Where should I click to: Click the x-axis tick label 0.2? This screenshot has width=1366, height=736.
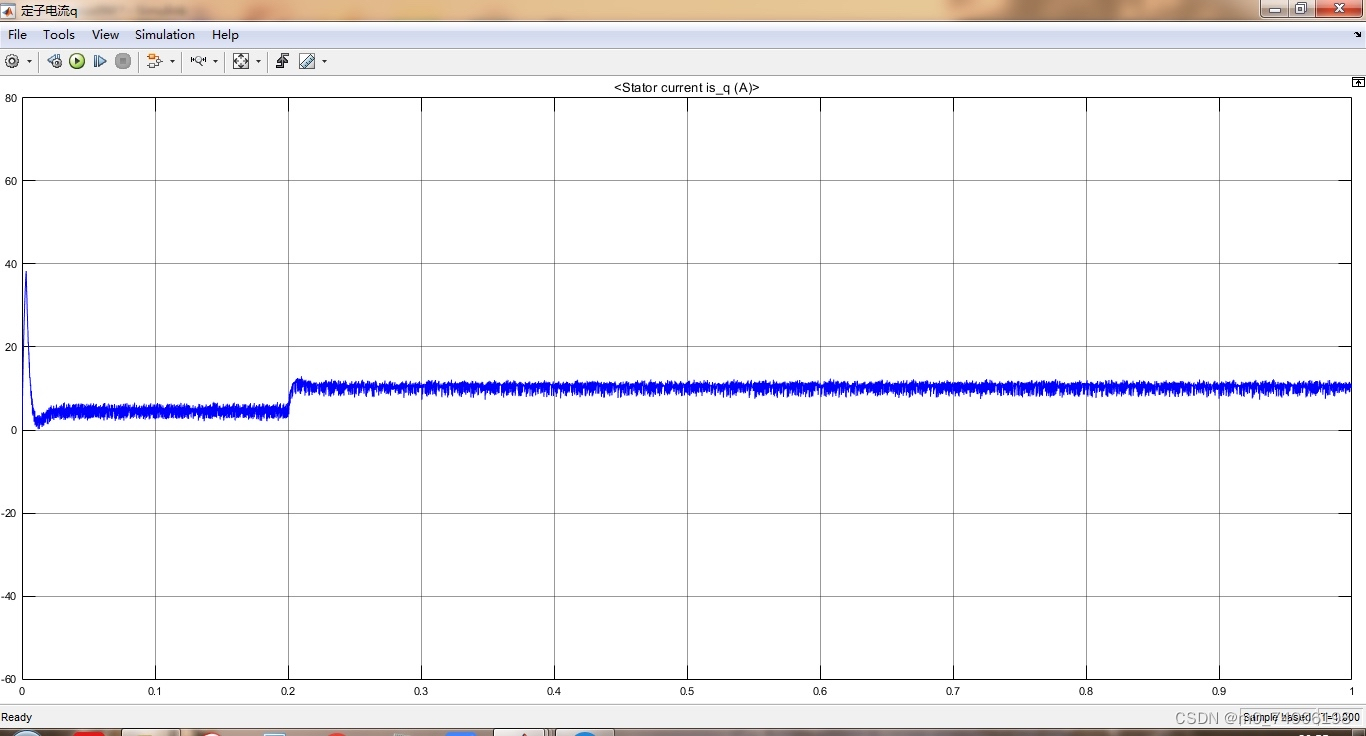point(288,691)
